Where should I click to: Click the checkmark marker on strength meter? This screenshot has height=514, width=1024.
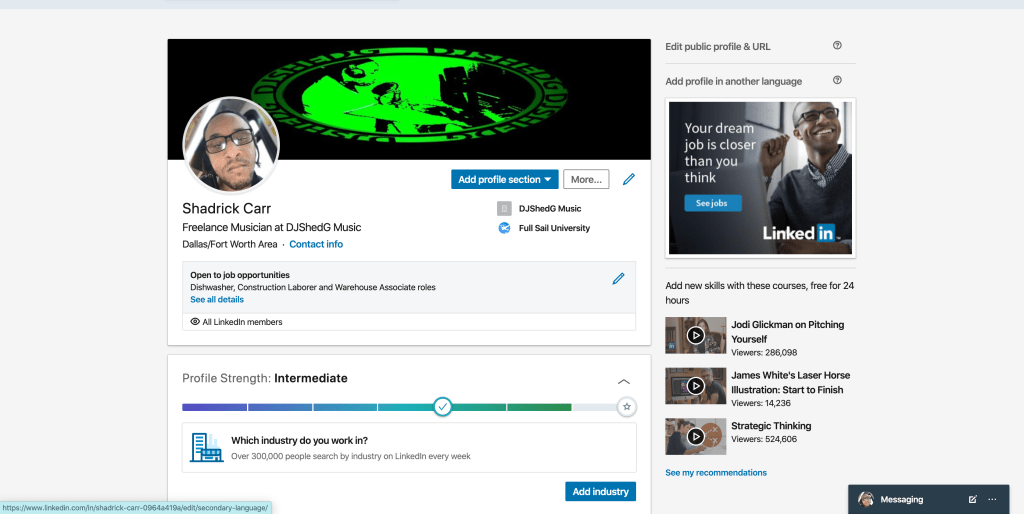pos(443,407)
